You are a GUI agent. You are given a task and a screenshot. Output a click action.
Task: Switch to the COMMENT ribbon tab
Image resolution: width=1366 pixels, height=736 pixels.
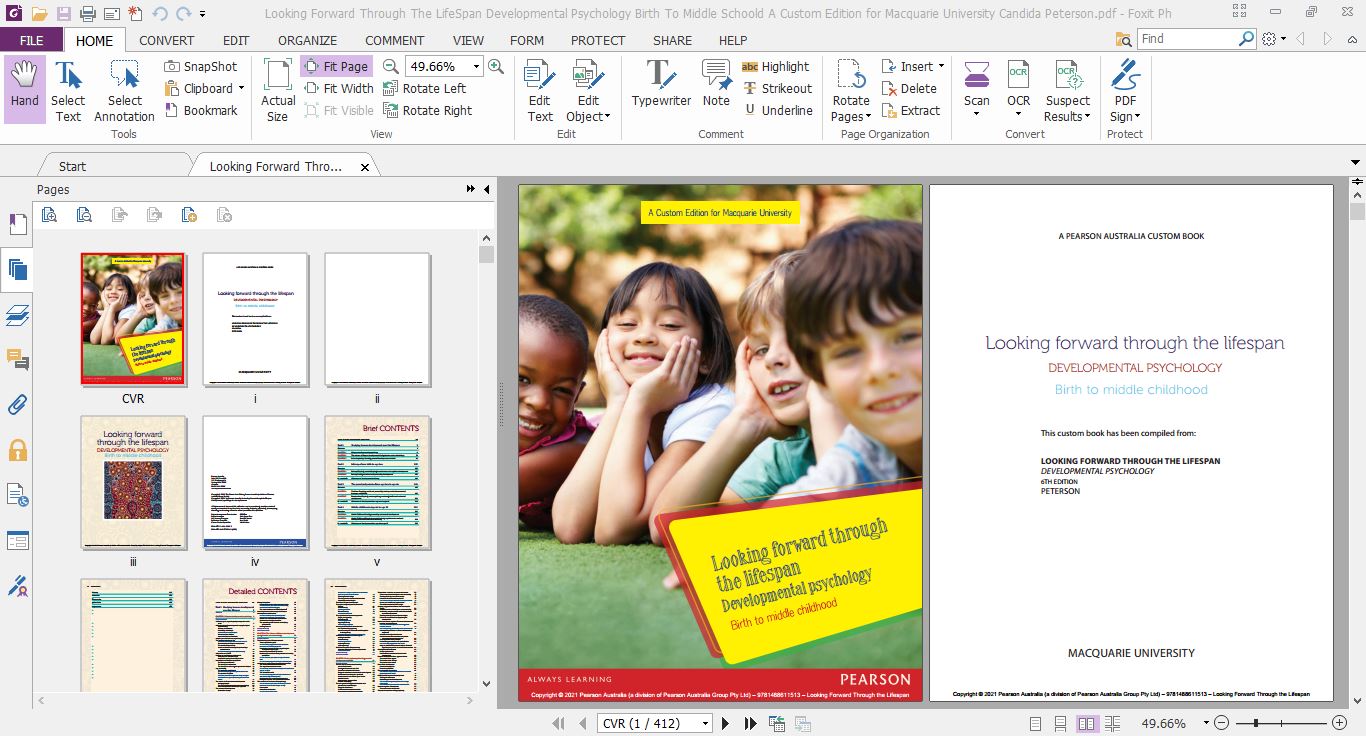(x=394, y=40)
